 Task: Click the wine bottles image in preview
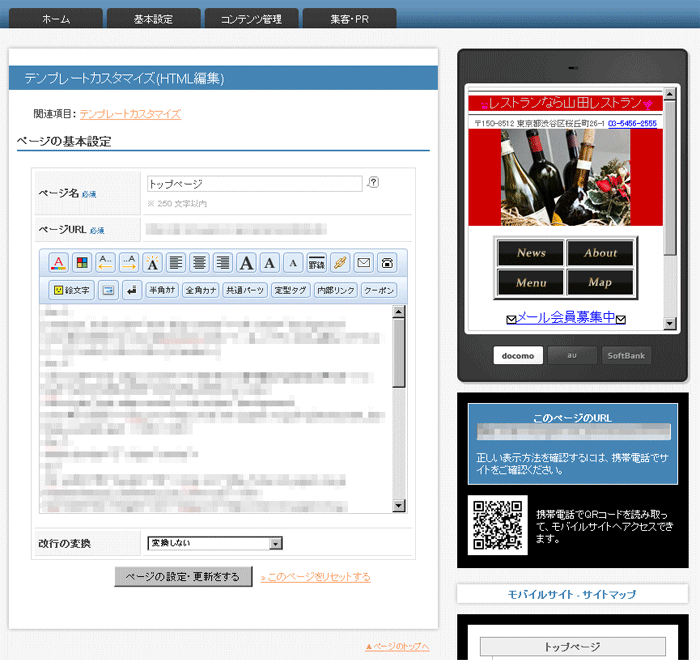pos(566,178)
